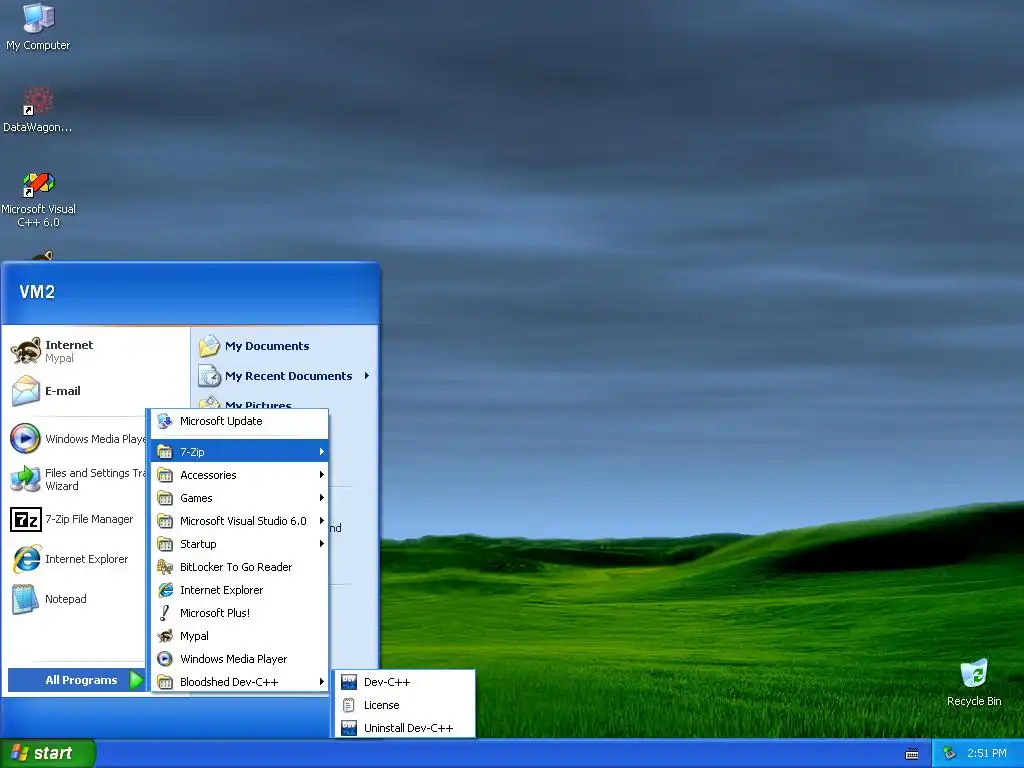Image resolution: width=1024 pixels, height=768 pixels.
Task: Choose Uninstall Dev-C++ entry
Action: [404, 728]
